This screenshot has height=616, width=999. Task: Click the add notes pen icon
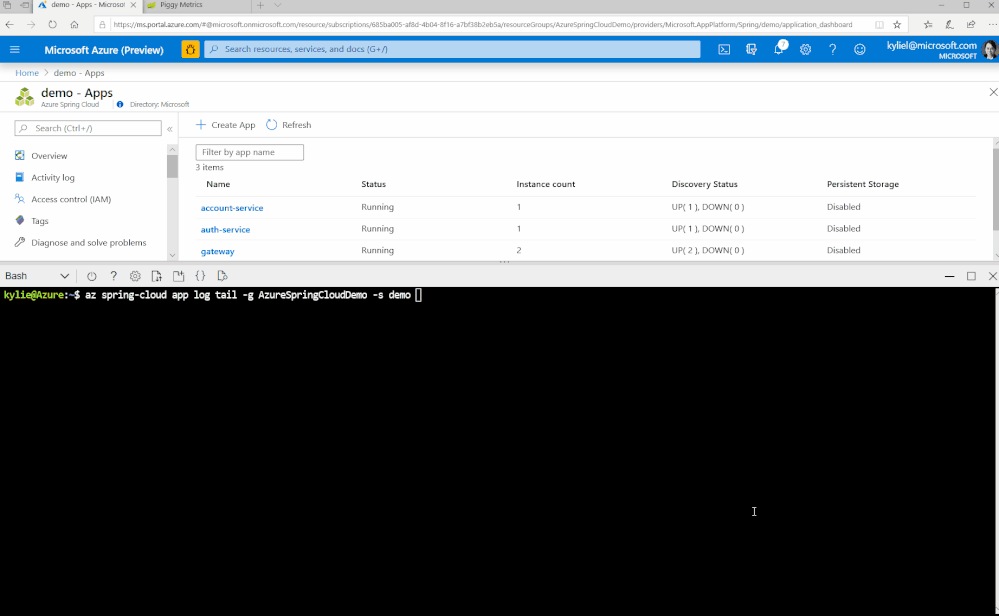949,25
